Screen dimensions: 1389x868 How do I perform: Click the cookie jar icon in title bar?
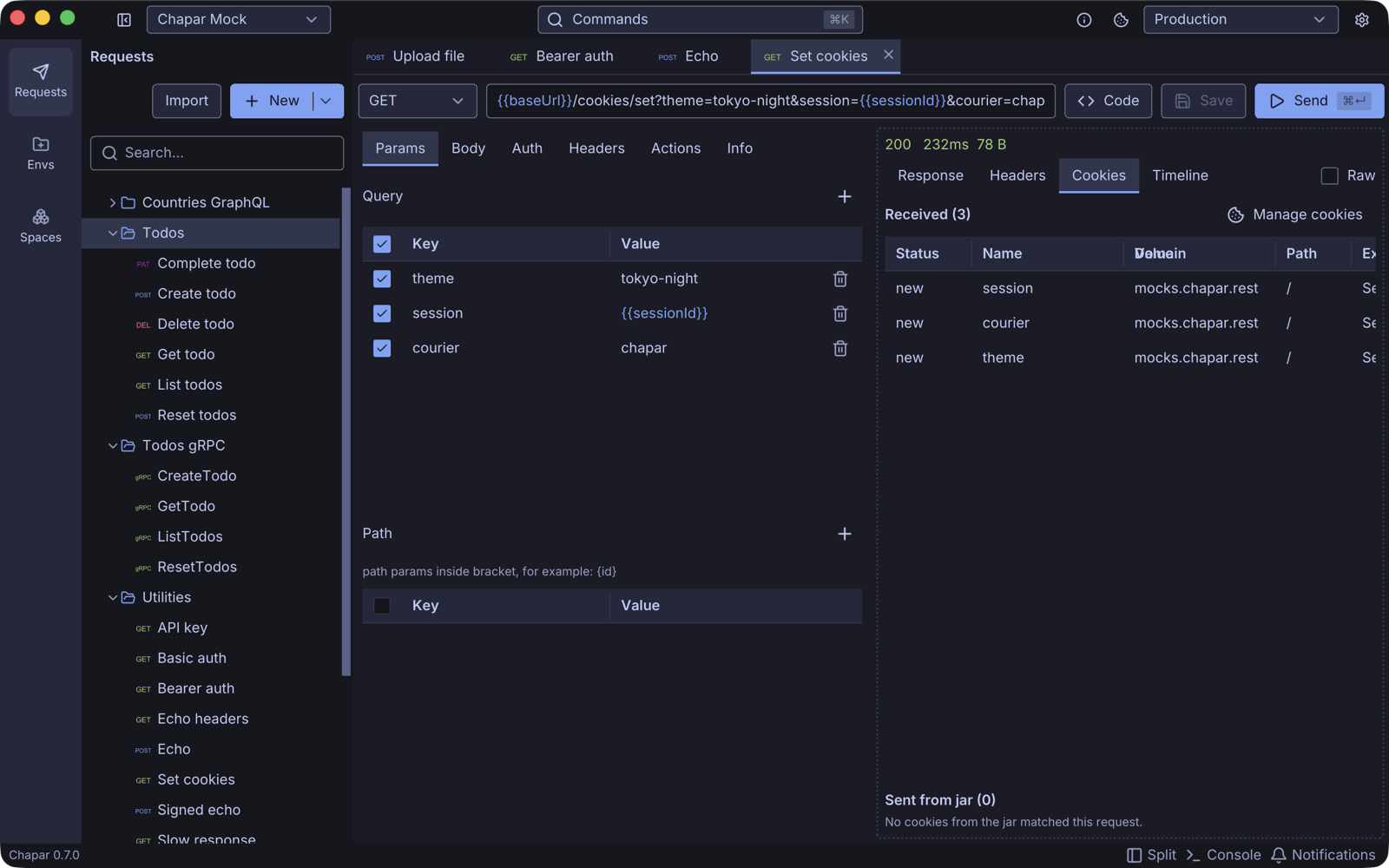coord(1121,19)
